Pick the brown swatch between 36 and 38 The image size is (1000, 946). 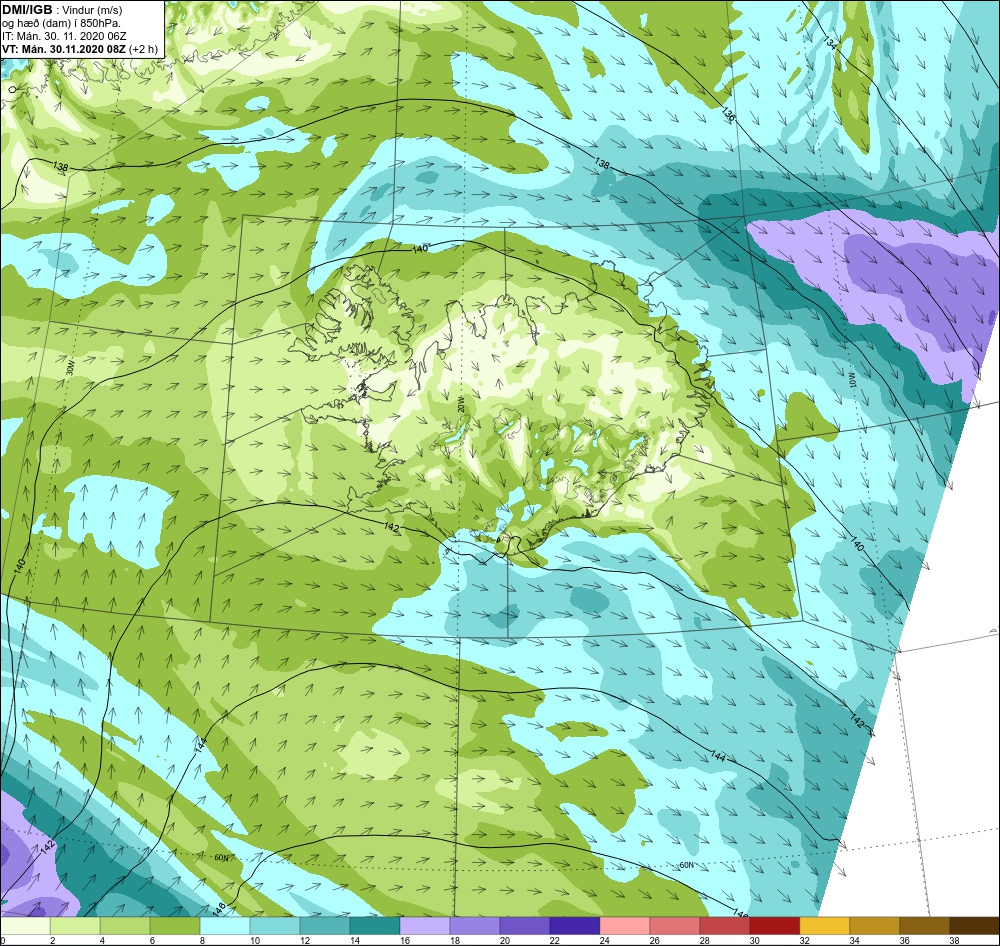(925, 926)
